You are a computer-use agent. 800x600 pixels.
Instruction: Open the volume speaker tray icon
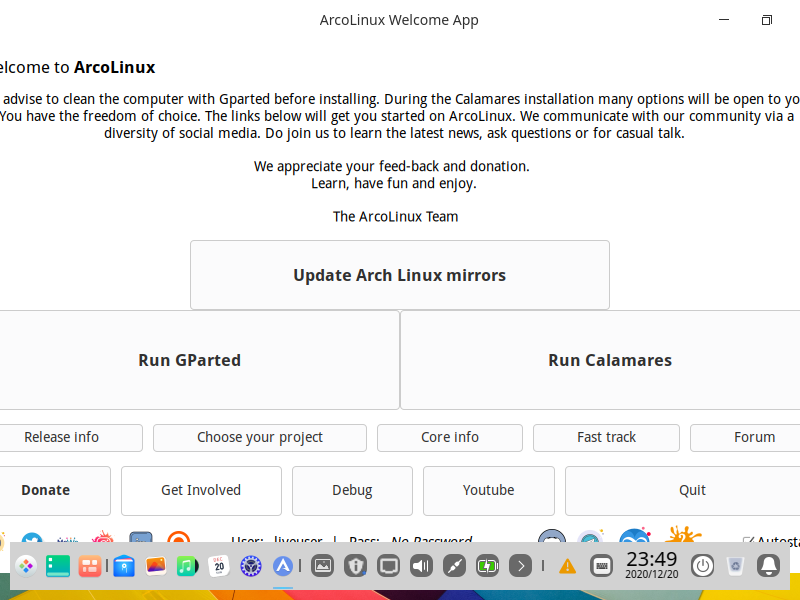tap(421, 566)
